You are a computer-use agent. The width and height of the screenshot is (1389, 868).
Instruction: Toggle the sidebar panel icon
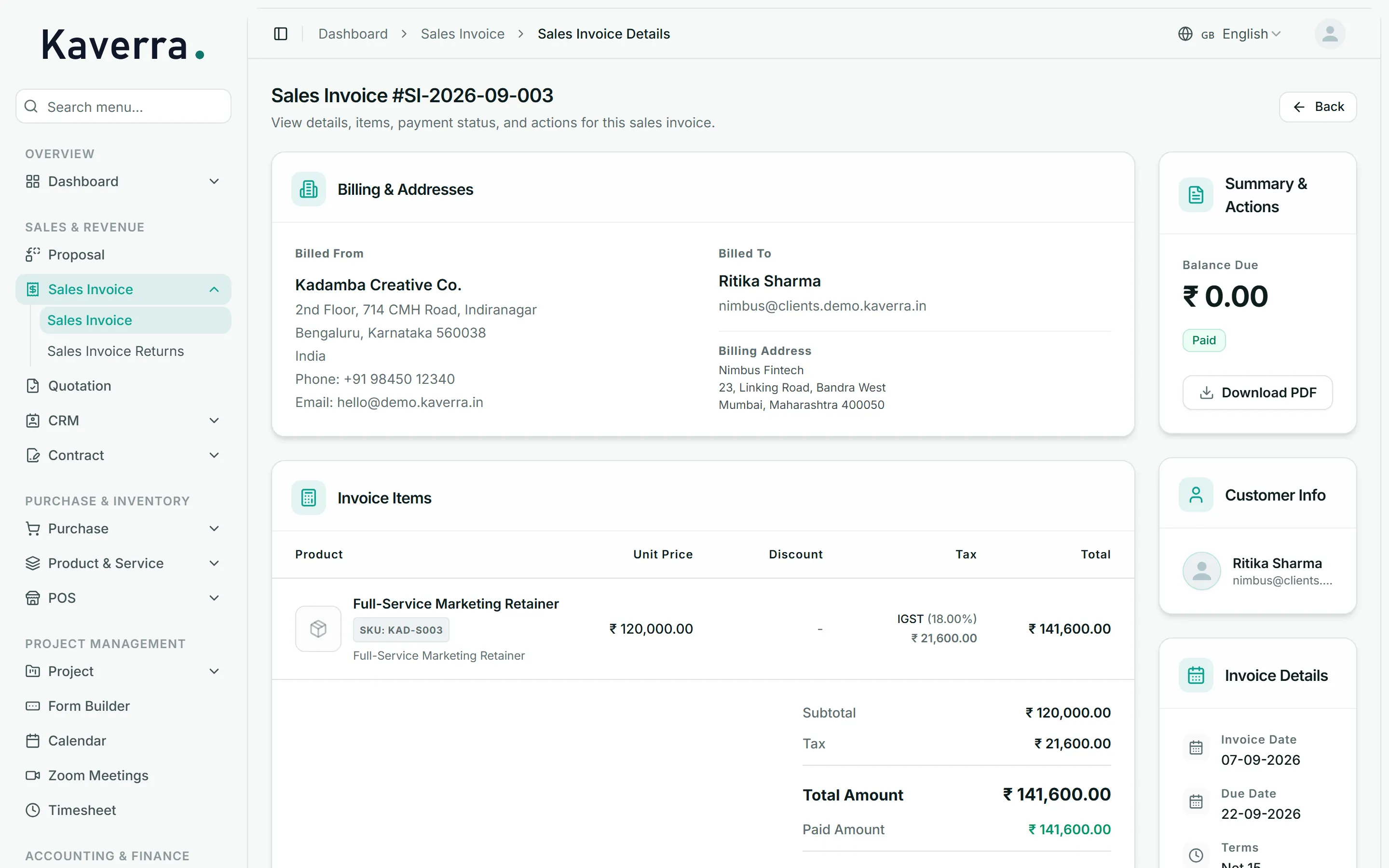[280, 34]
